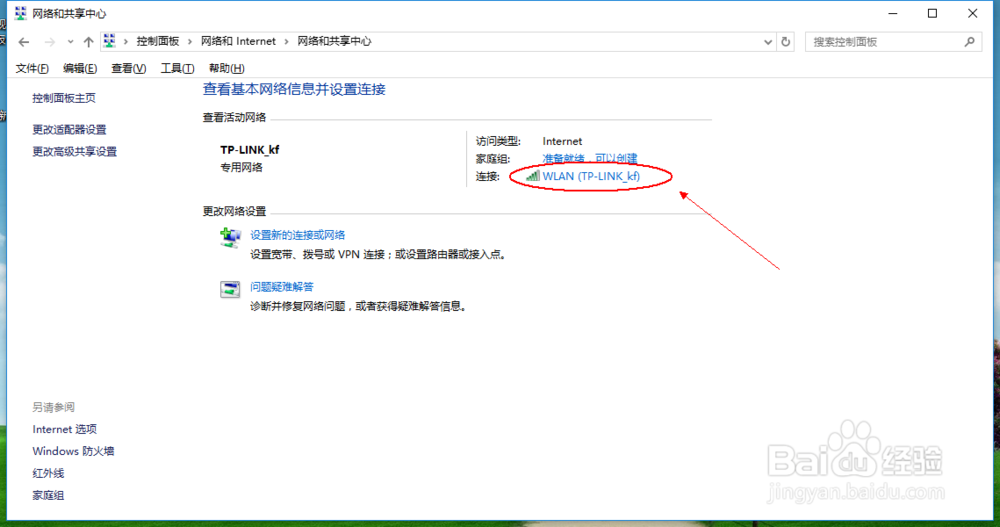The width and height of the screenshot is (1000, 527).
Task: Click the new connection setup icon
Action: tap(230, 238)
